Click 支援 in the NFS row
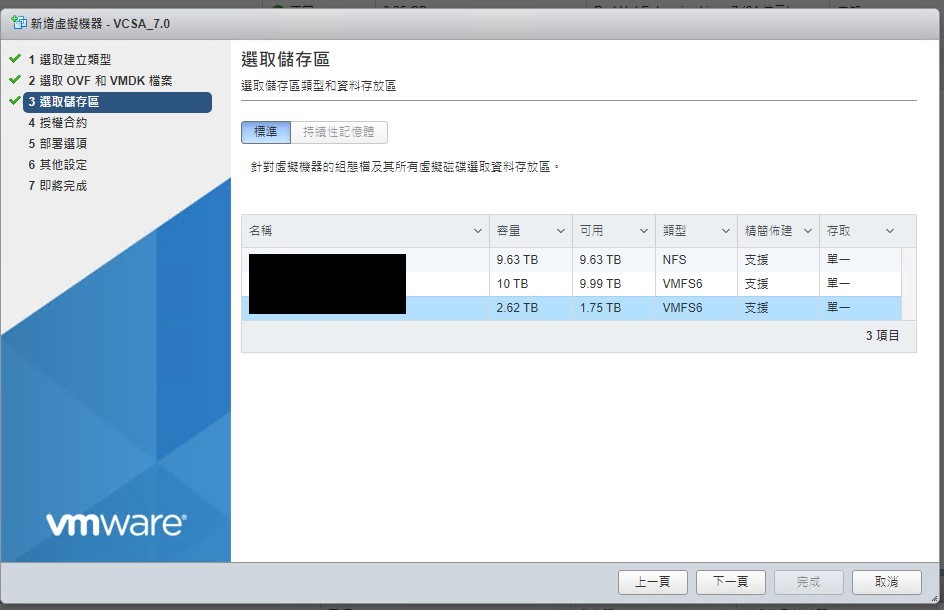 tap(756, 260)
